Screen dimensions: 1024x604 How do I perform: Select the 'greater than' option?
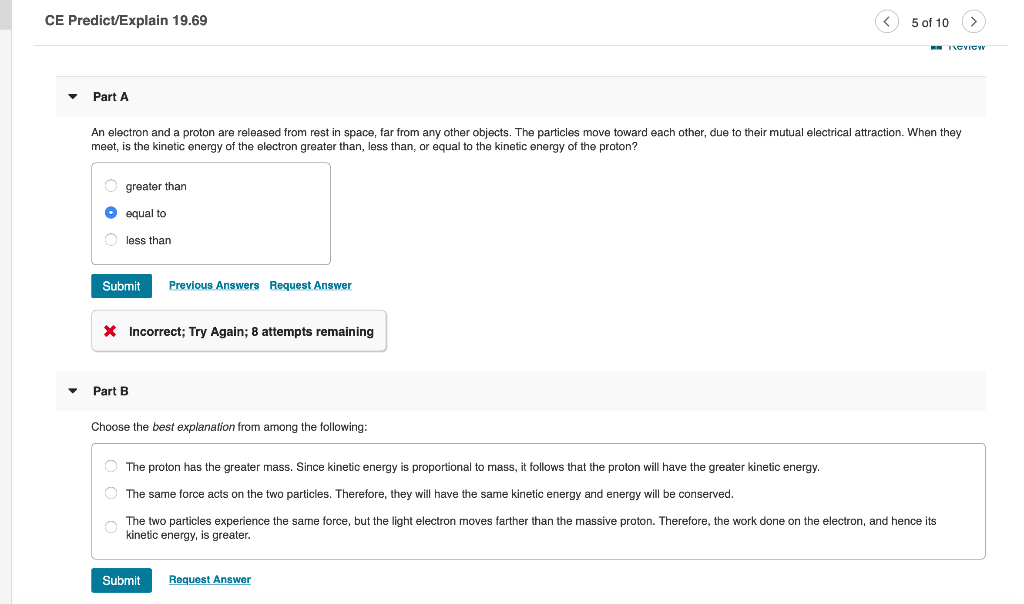pyautogui.click(x=111, y=186)
